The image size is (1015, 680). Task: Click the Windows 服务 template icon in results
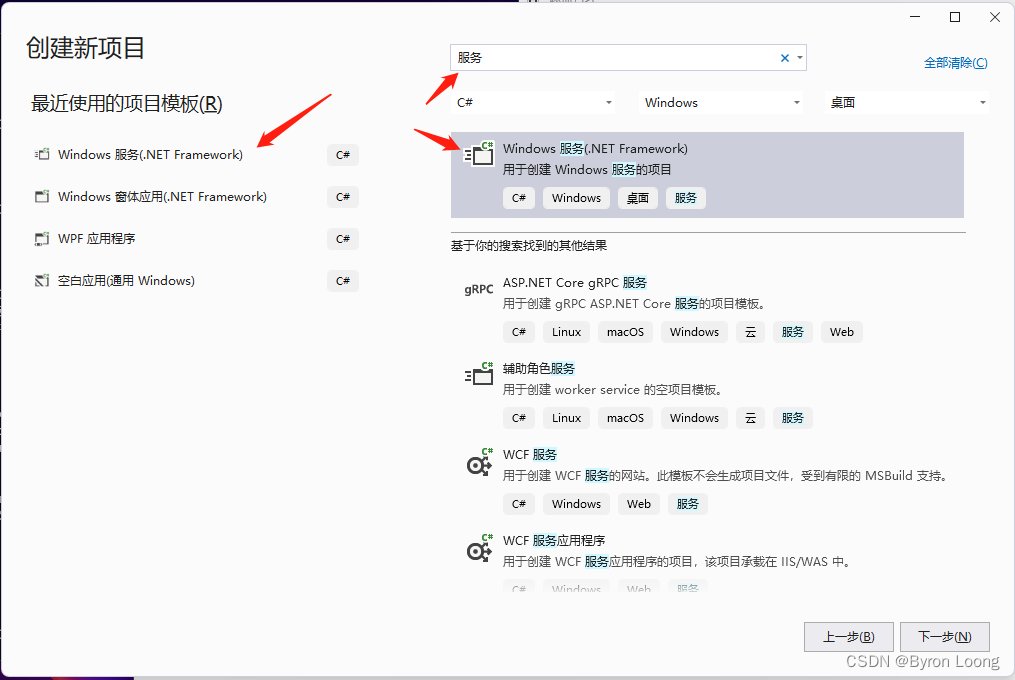tap(479, 153)
